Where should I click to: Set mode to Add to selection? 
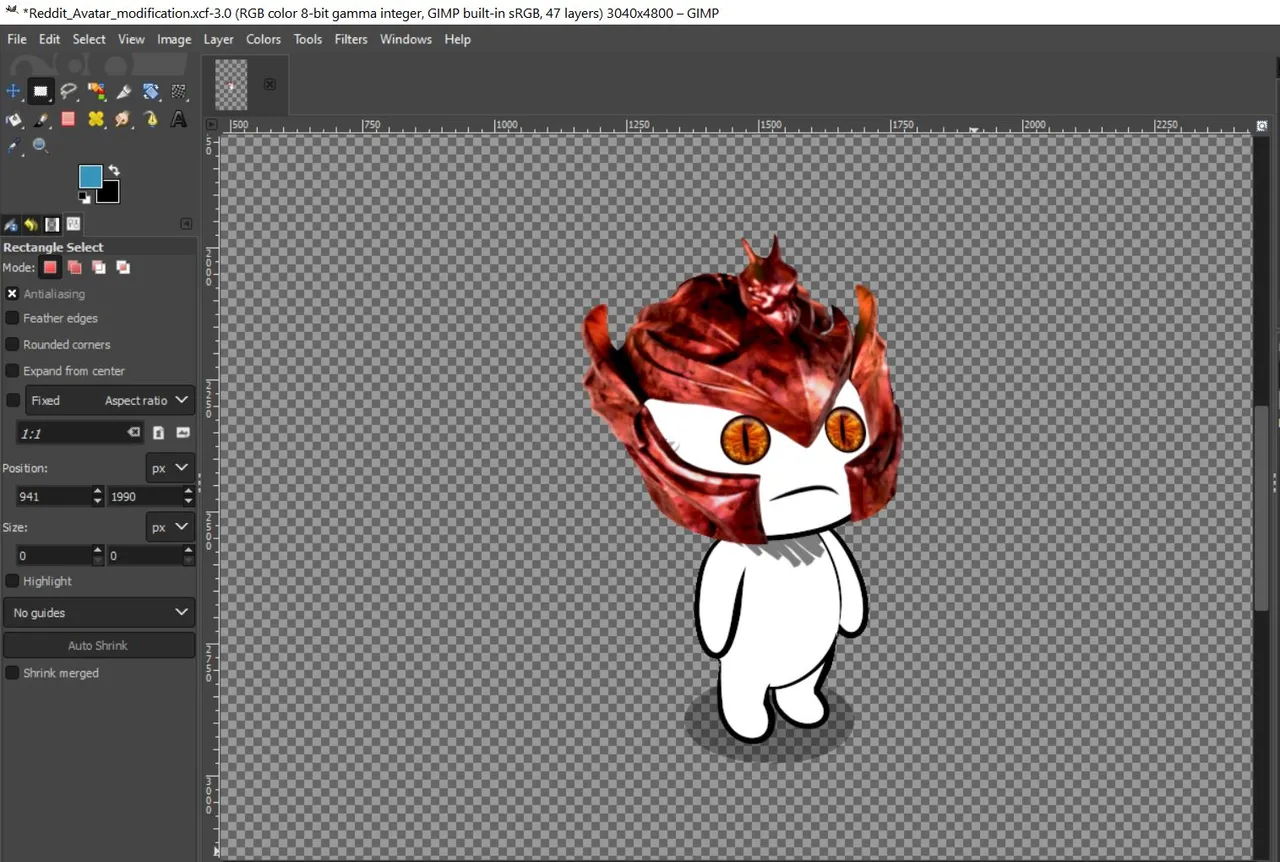(74, 267)
